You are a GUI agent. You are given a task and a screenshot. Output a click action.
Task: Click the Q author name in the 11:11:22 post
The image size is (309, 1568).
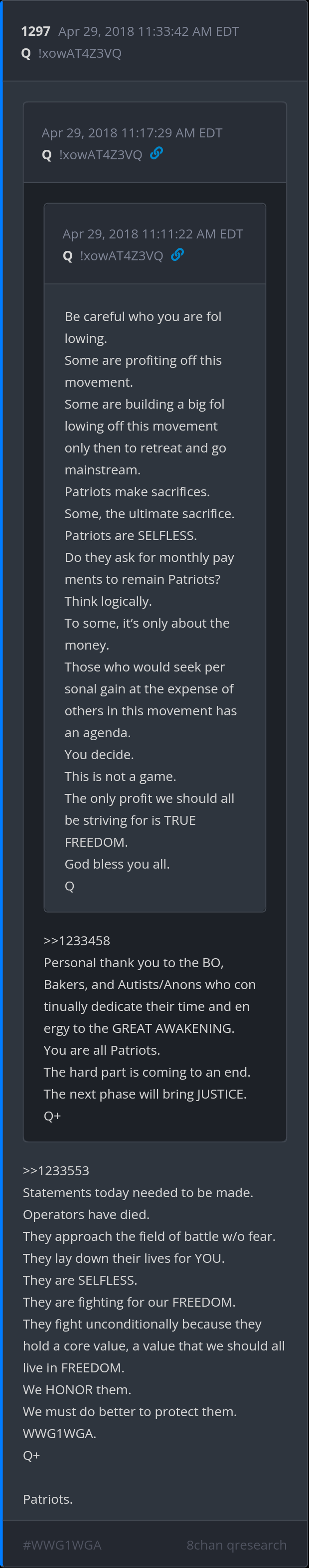click(68, 256)
